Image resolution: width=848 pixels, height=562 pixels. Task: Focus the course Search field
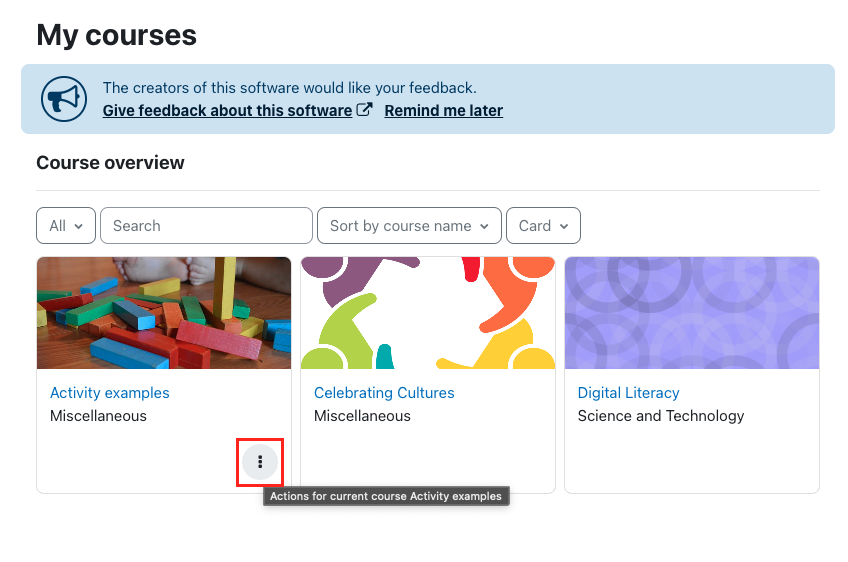[x=207, y=226]
